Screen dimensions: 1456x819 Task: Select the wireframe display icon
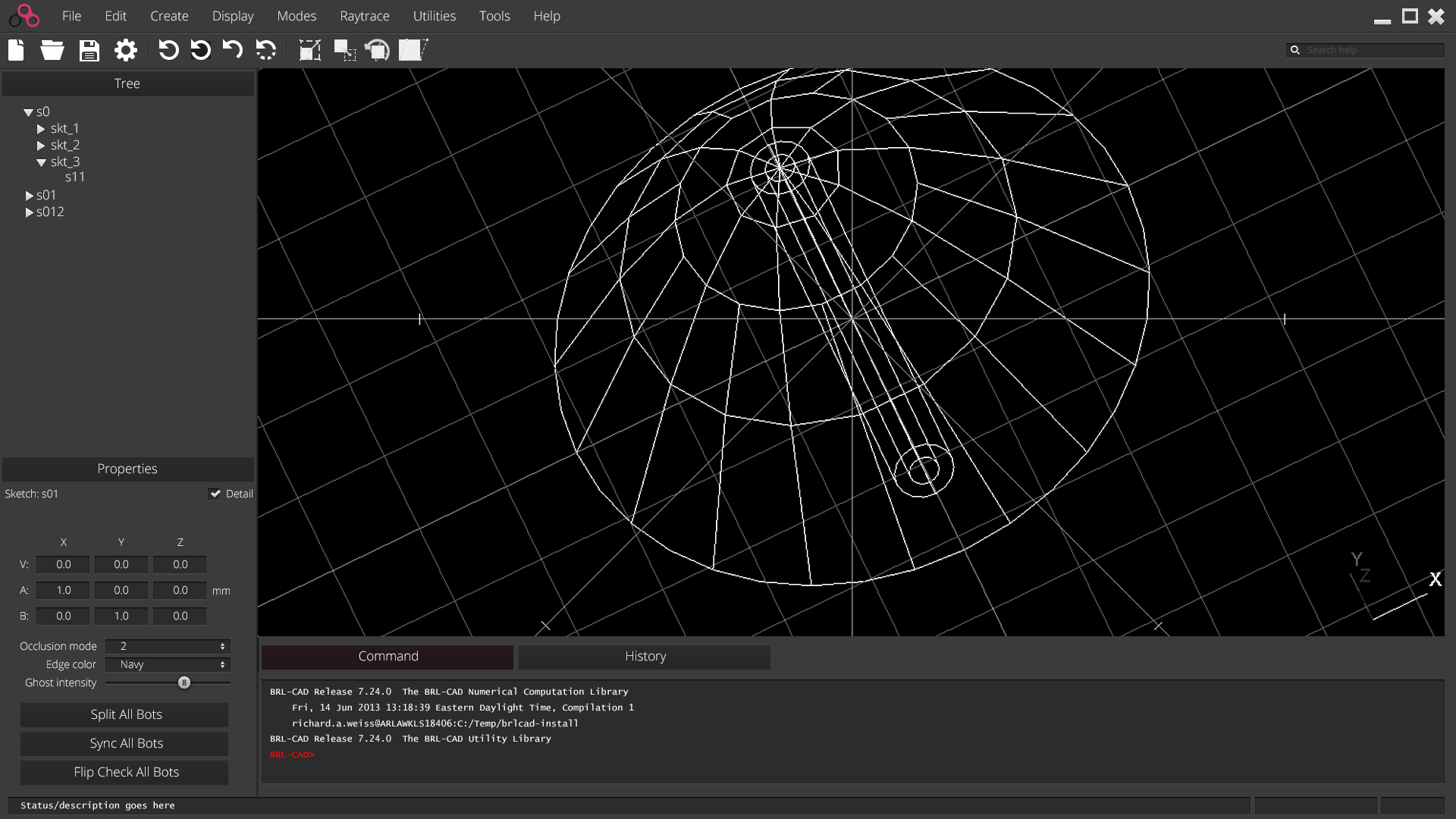pos(413,49)
